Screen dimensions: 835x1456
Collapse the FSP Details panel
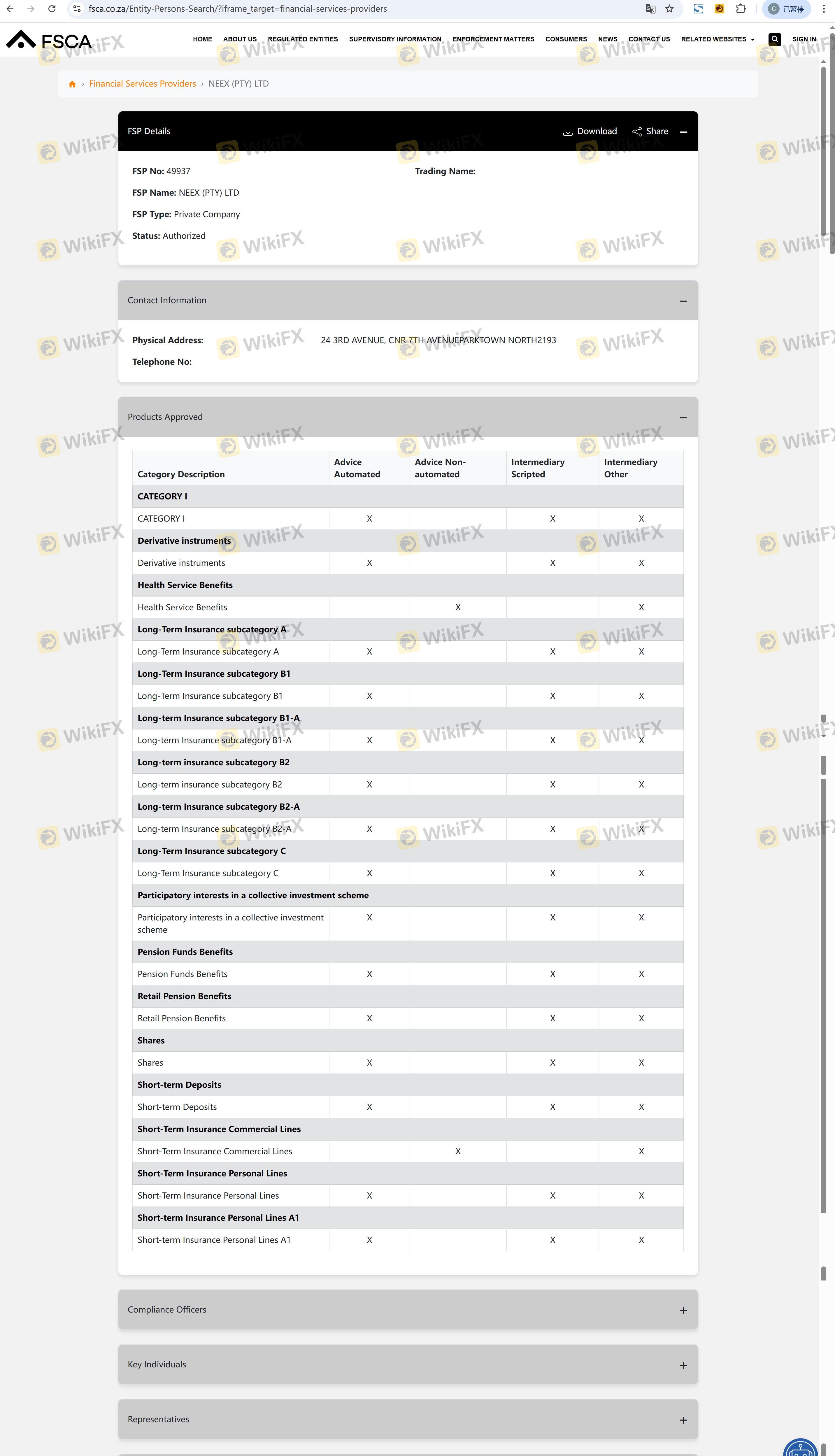pyautogui.click(x=683, y=132)
